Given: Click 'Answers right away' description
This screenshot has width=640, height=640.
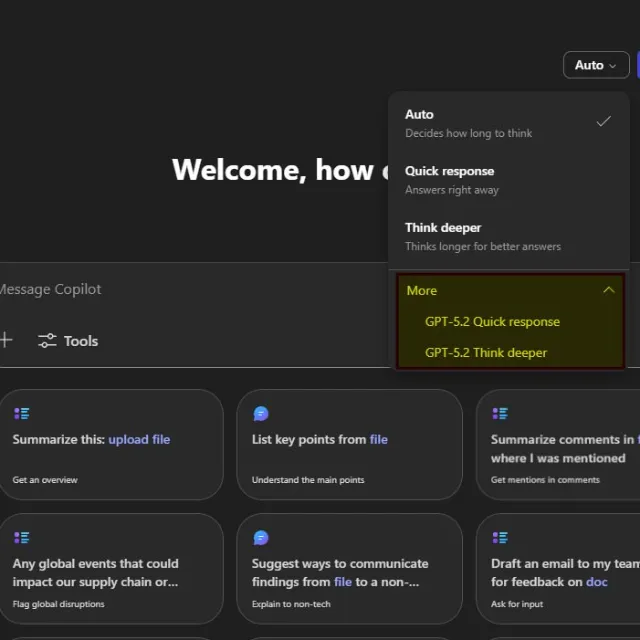Looking at the screenshot, I should pos(452,190).
